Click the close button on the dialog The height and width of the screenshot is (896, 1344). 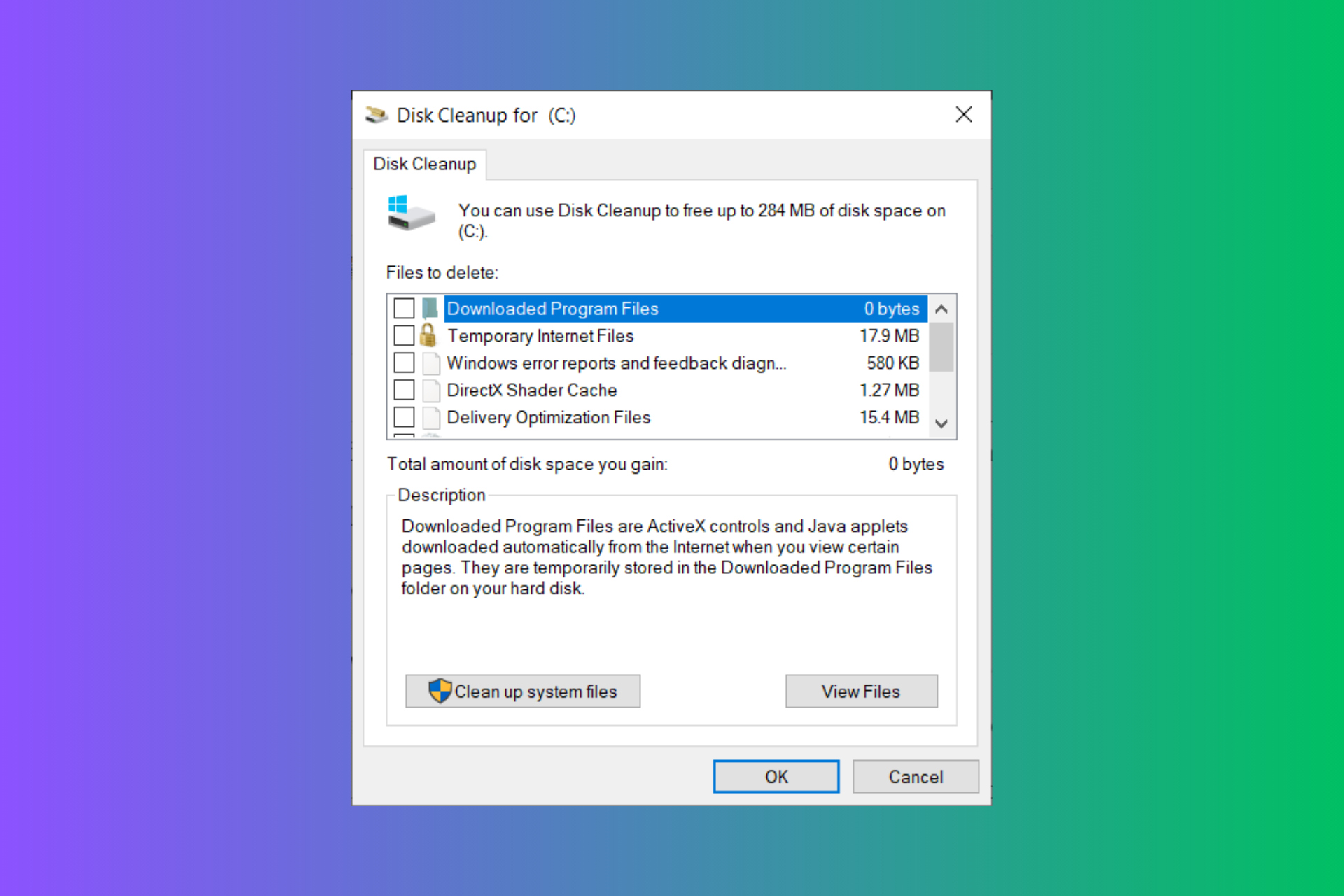963,114
